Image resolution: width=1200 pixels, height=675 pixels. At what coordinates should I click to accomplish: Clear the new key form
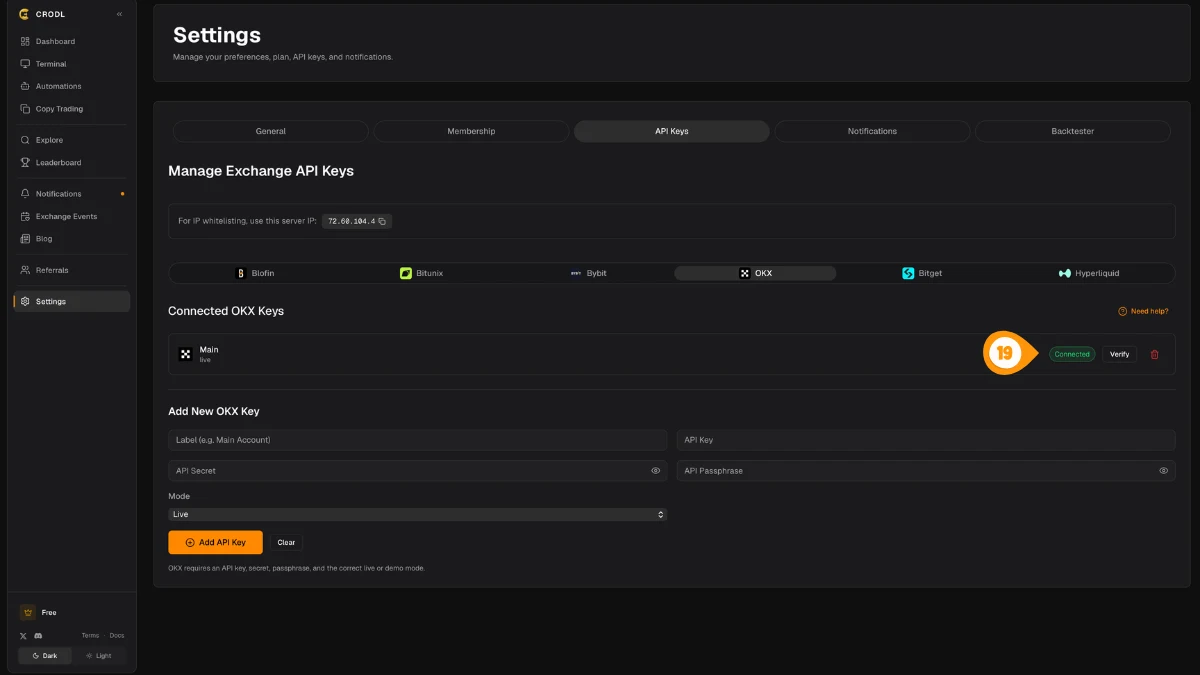point(286,542)
